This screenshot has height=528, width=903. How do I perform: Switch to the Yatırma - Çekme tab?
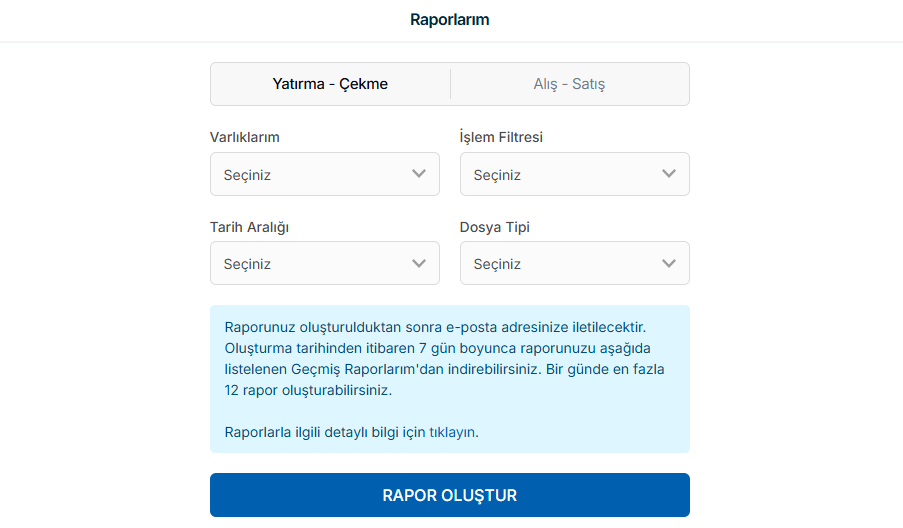330,84
